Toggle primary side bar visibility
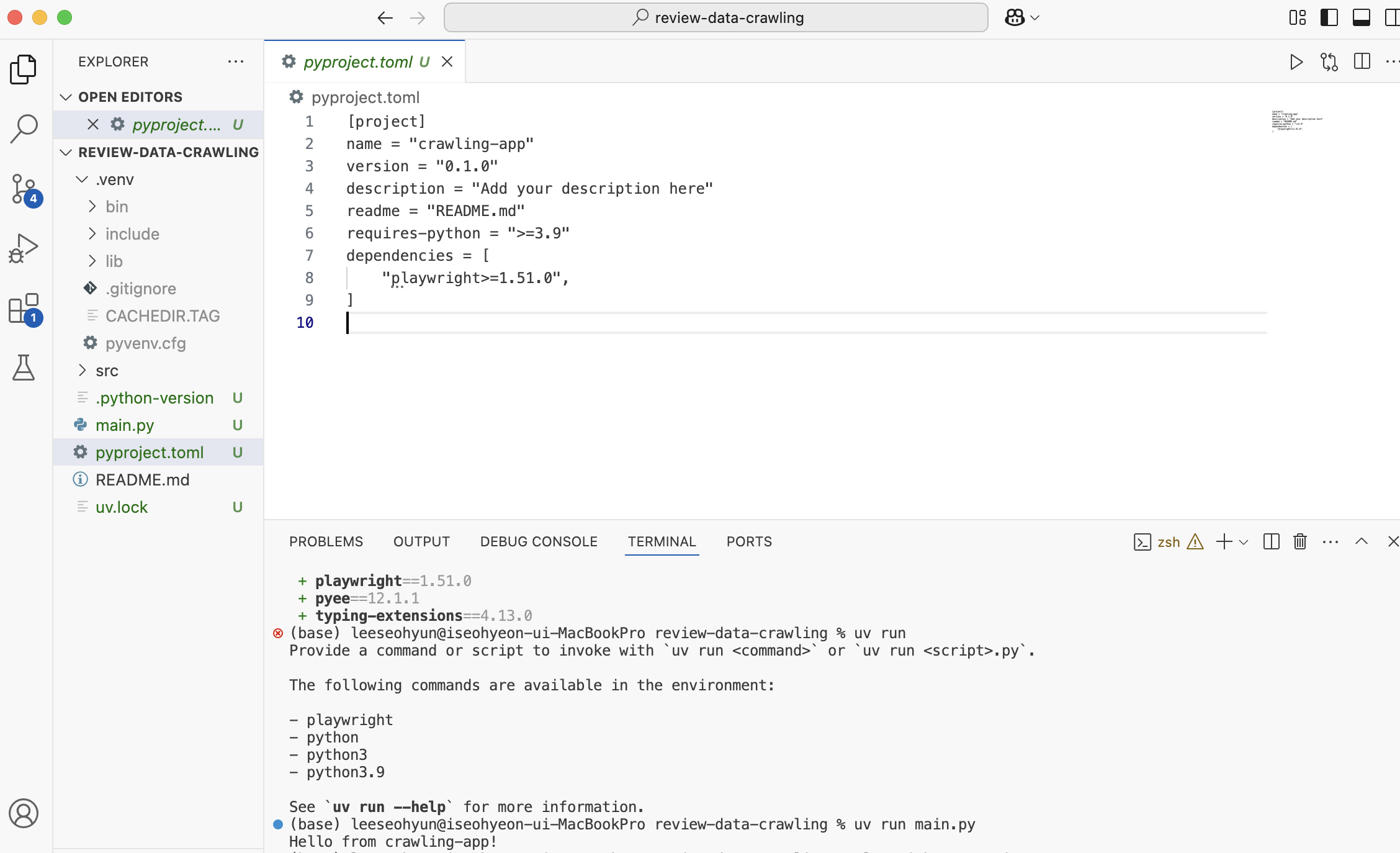This screenshot has width=1400, height=853. (1329, 17)
